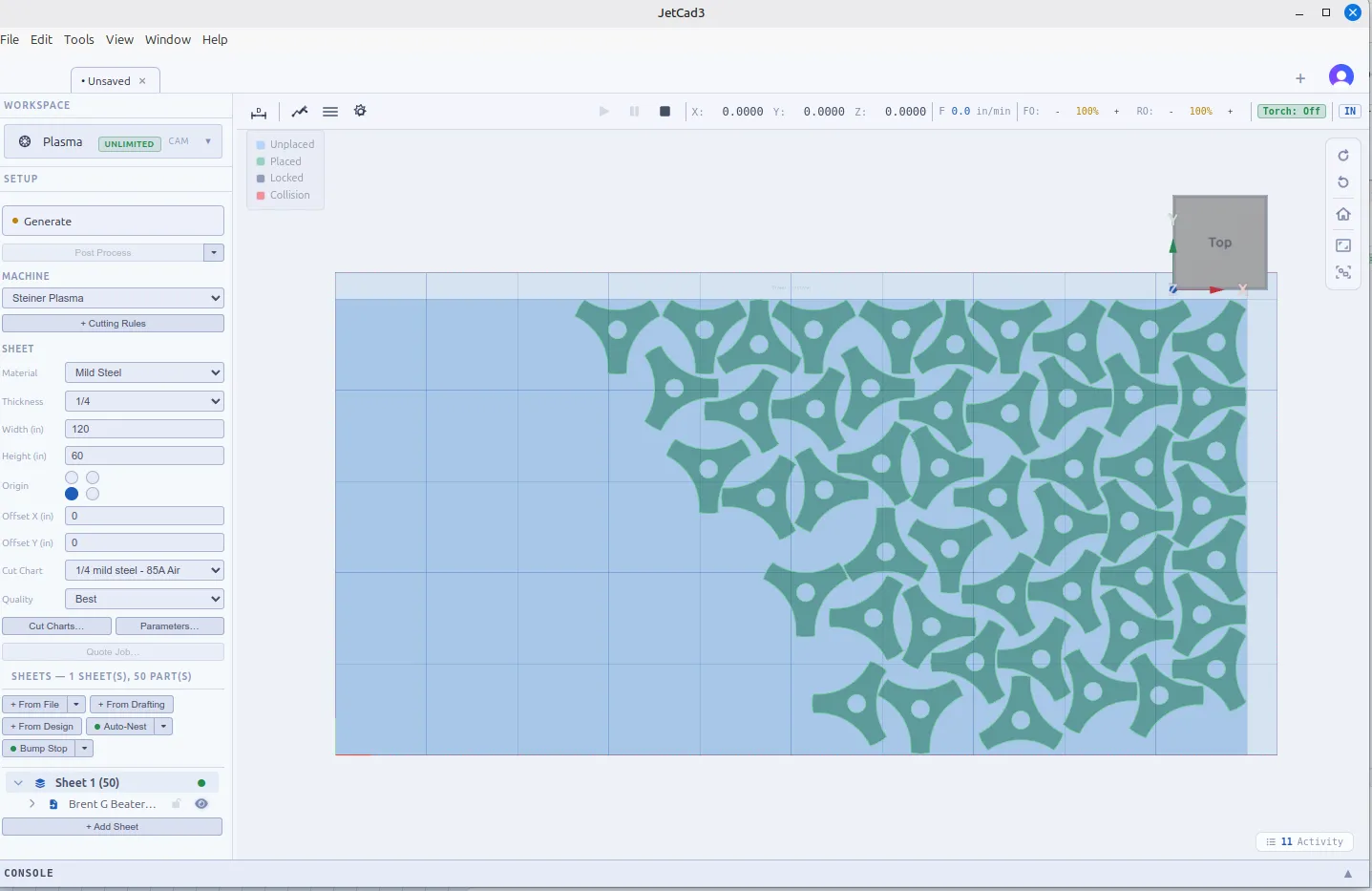1372x891 pixels.
Task: Open the settings gear in the toolbar
Action: tap(360, 111)
